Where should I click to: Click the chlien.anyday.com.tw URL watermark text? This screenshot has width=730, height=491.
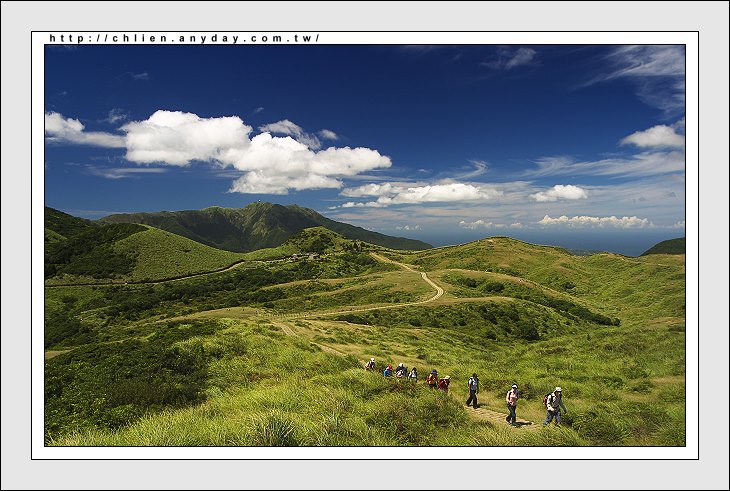point(184,38)
